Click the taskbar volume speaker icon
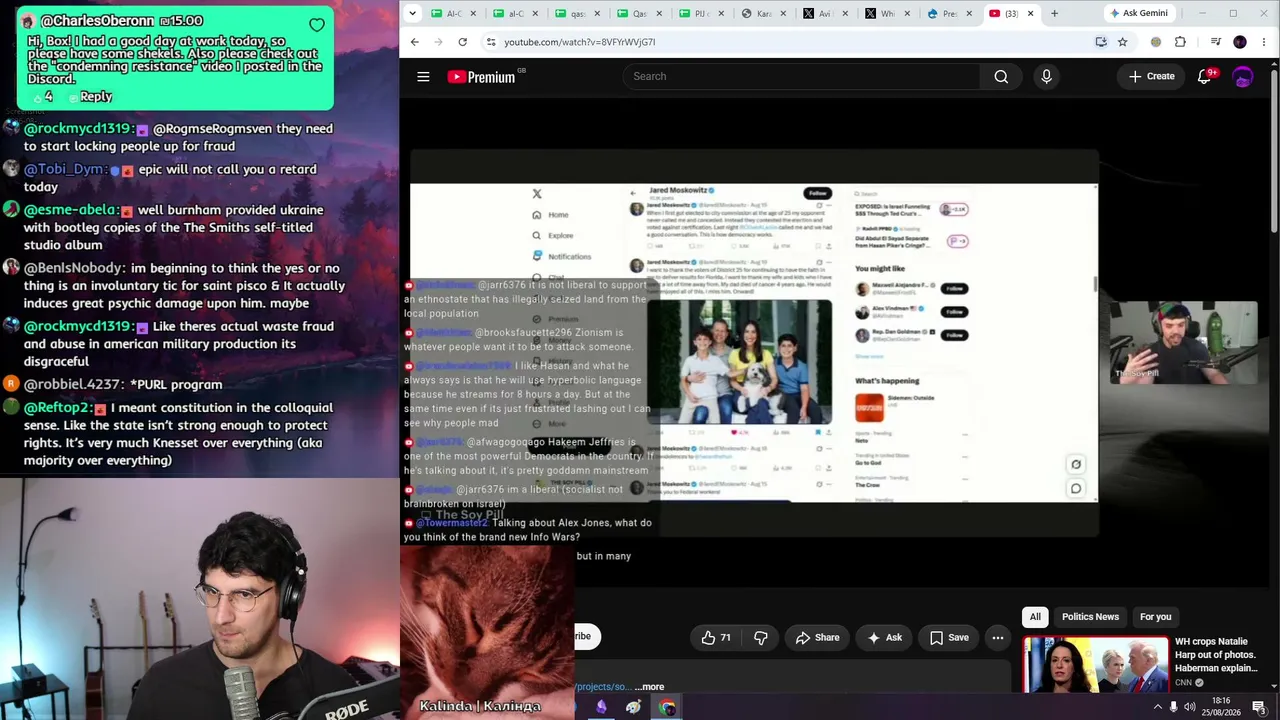The height and width of the screenshot is (720, 1280). [x=1192, y=707]
